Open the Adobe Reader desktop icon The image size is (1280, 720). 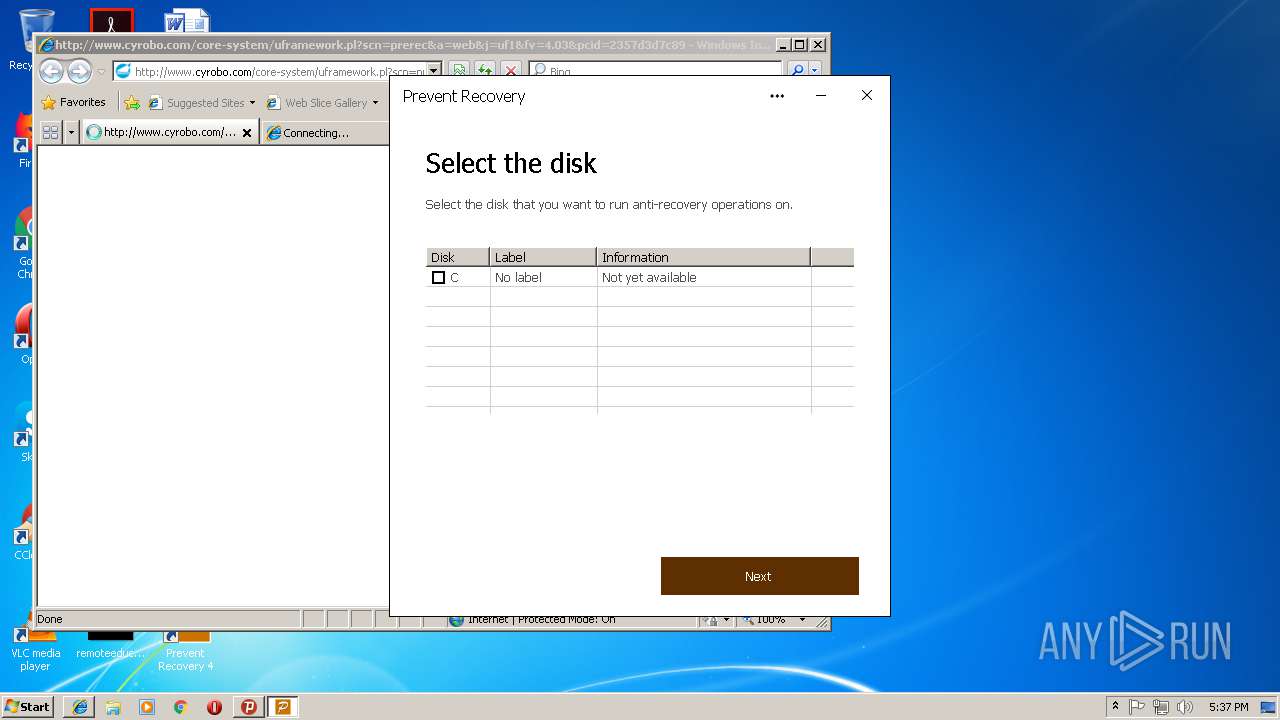(x=111, y=20)
